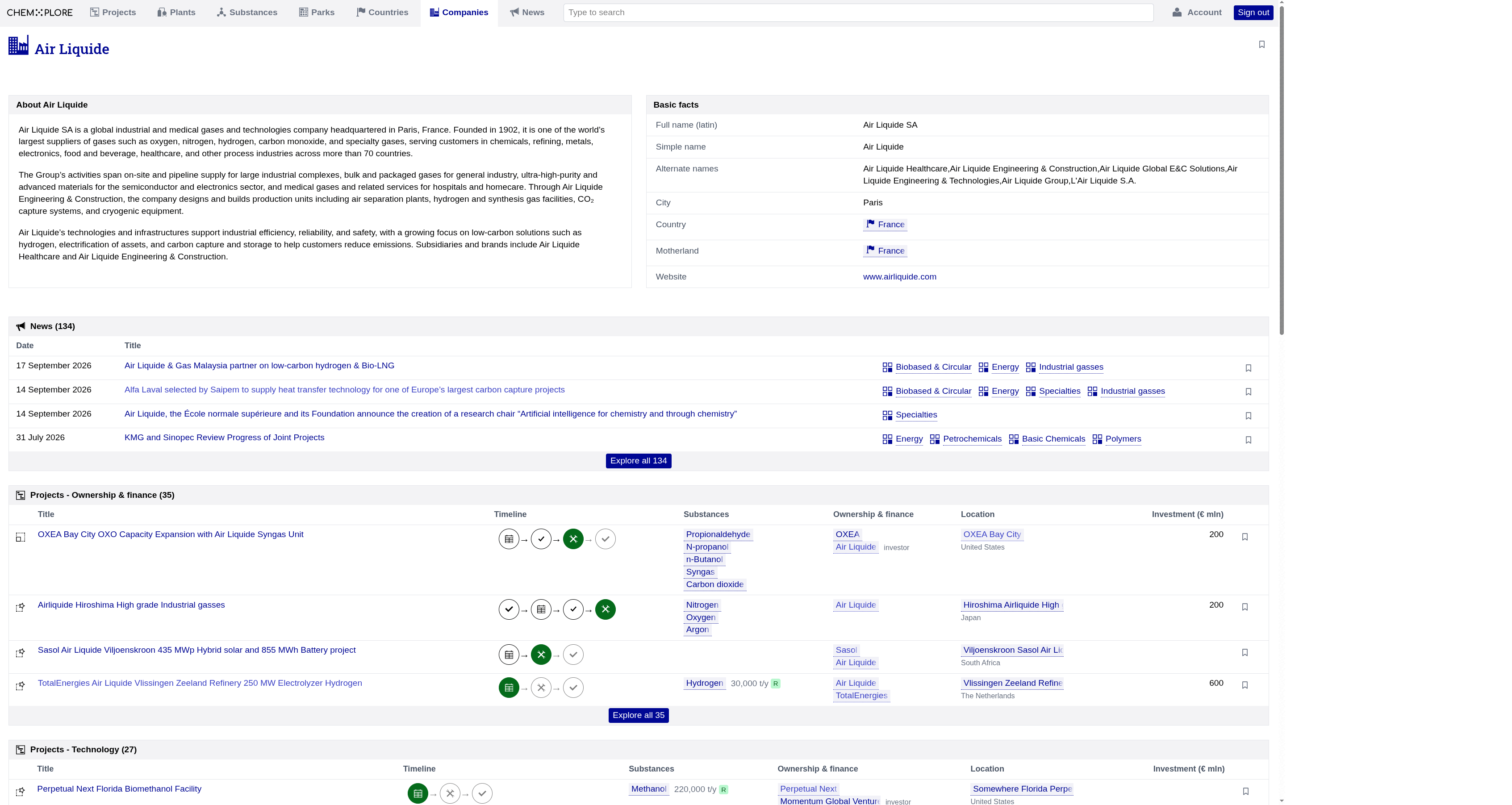
Task: Click the News table Date column header
Action: tap(25, 346)
